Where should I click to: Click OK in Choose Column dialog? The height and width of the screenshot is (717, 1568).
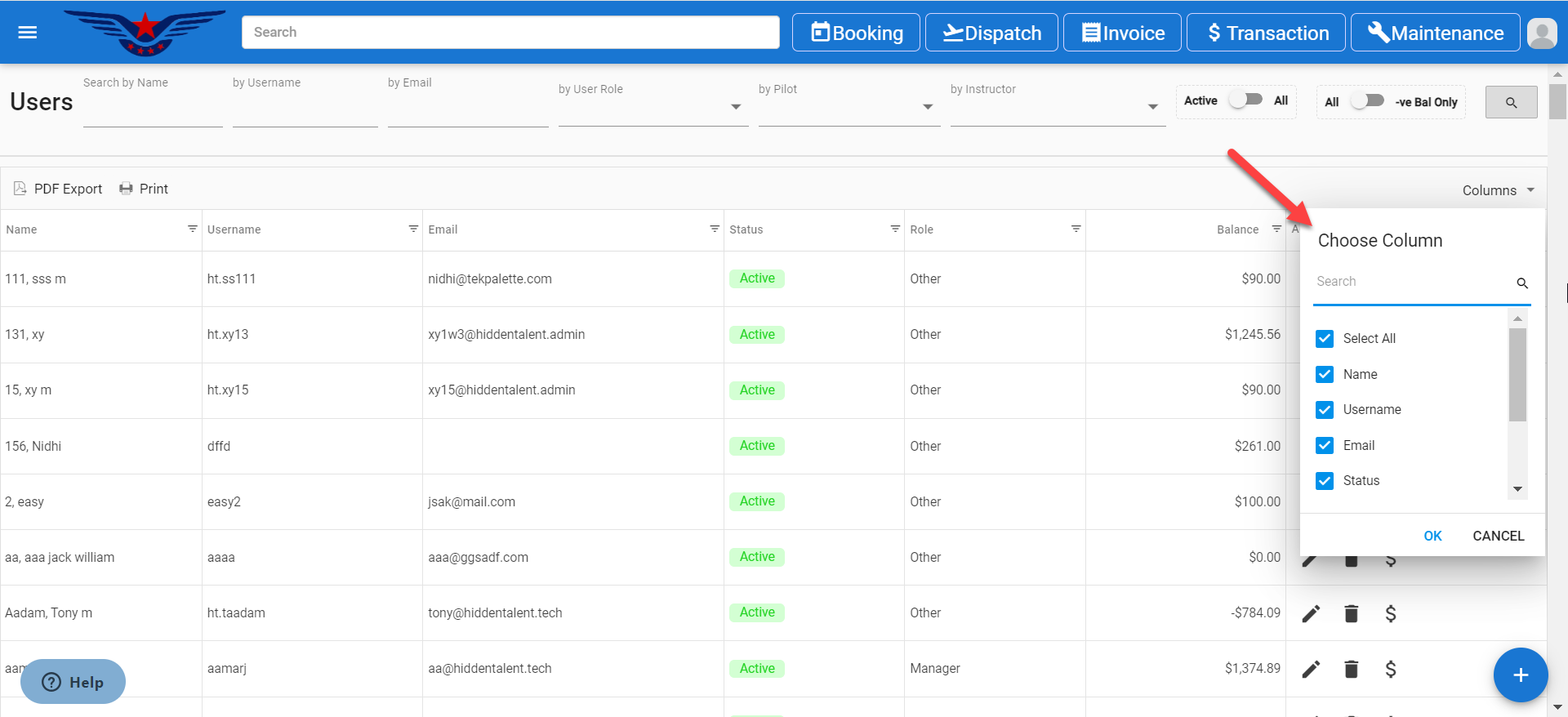(1432, 536)
